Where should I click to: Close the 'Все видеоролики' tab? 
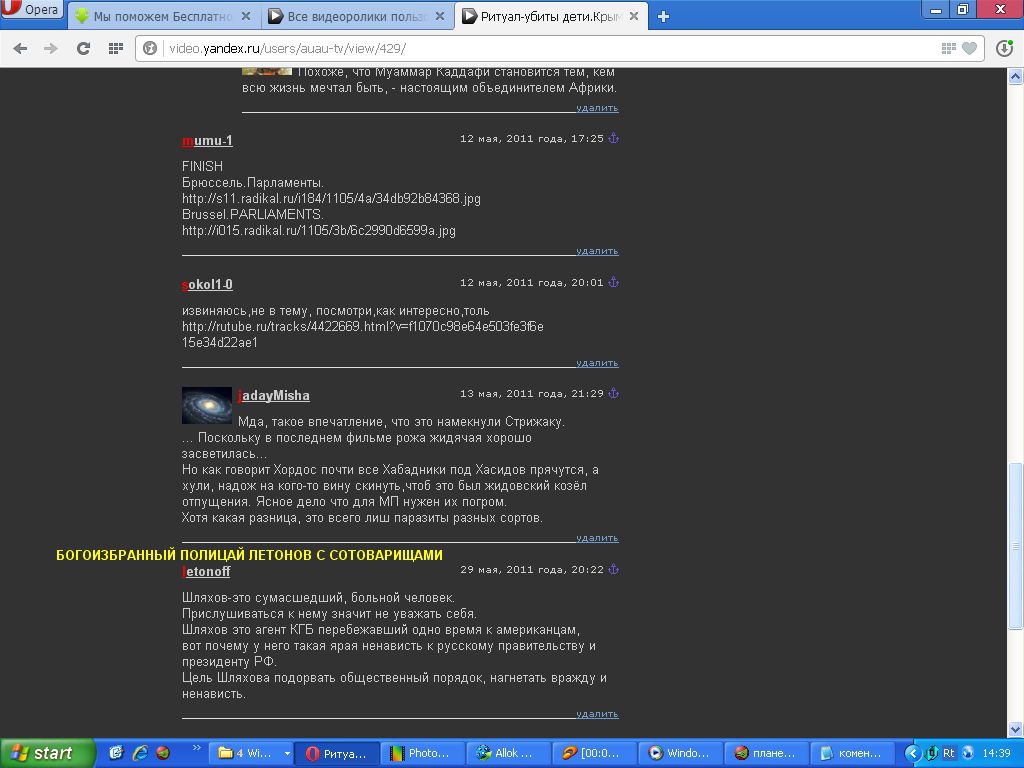pyautogui.click(x=440, y=16)
